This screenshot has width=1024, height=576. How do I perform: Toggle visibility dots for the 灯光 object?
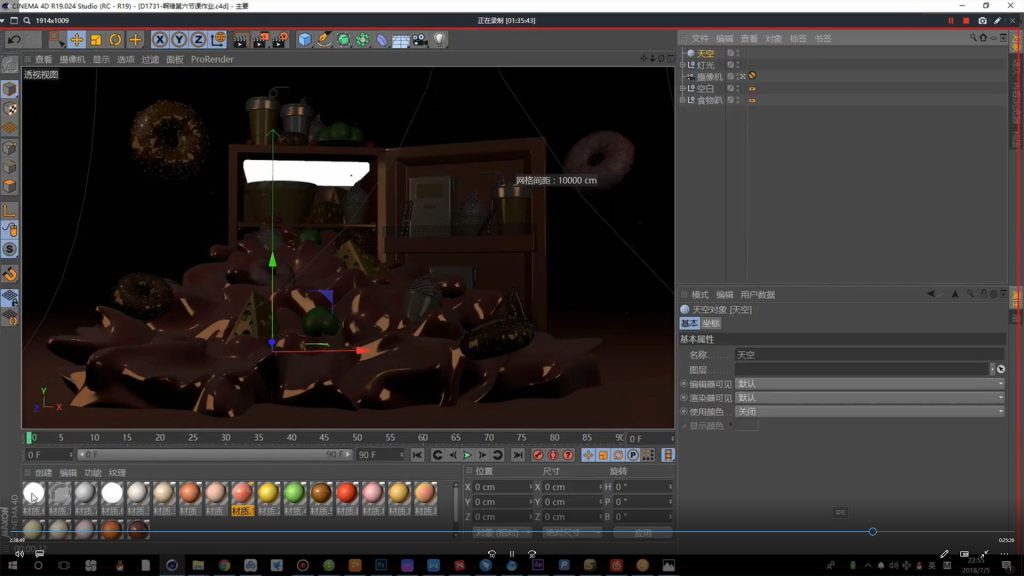[x=737, y=64]
